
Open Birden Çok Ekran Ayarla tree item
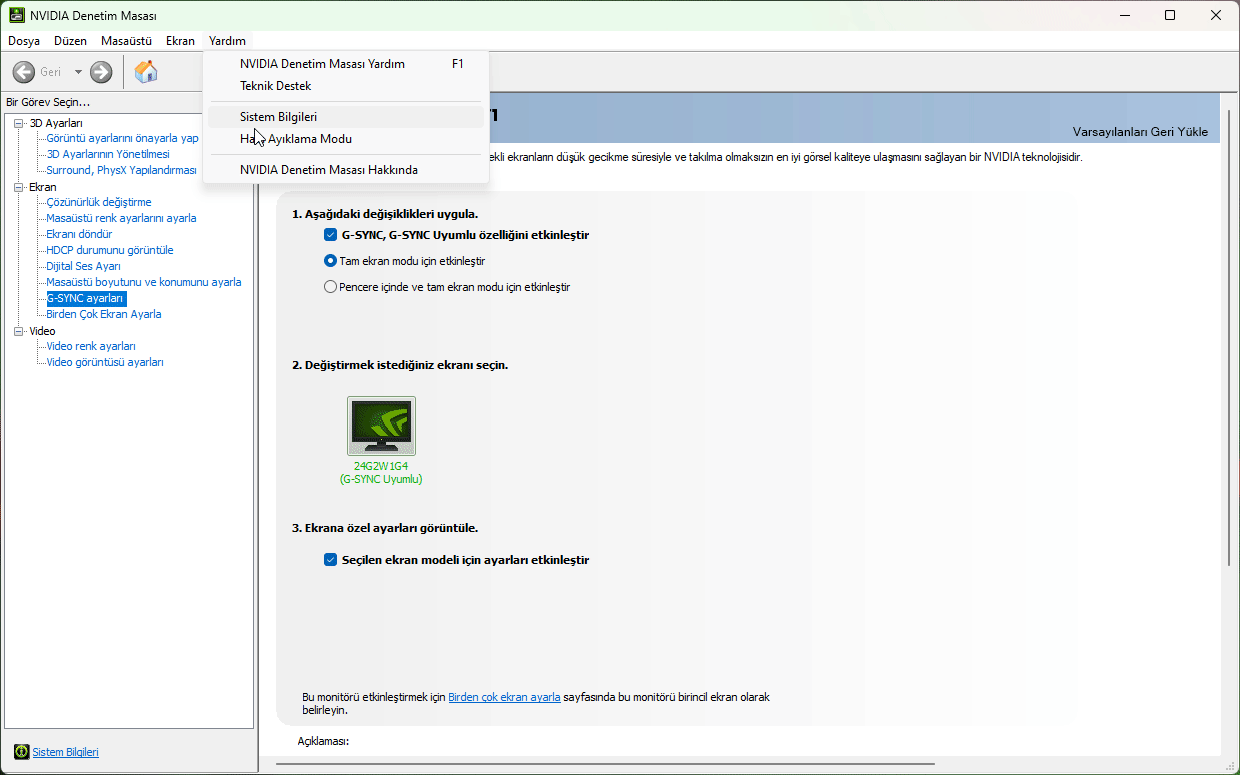coord(104,314)
